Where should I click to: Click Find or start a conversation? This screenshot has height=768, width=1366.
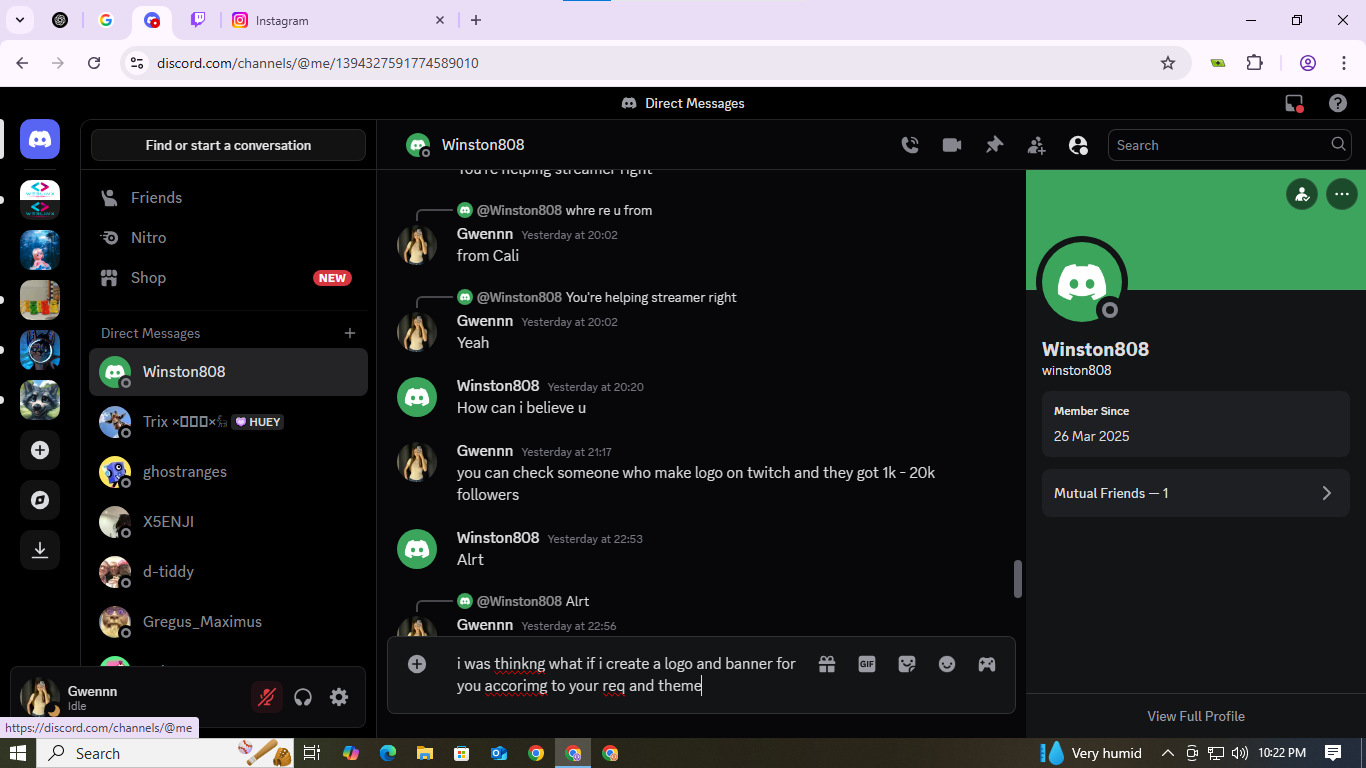pyautogui.click(x=228, y=145)
